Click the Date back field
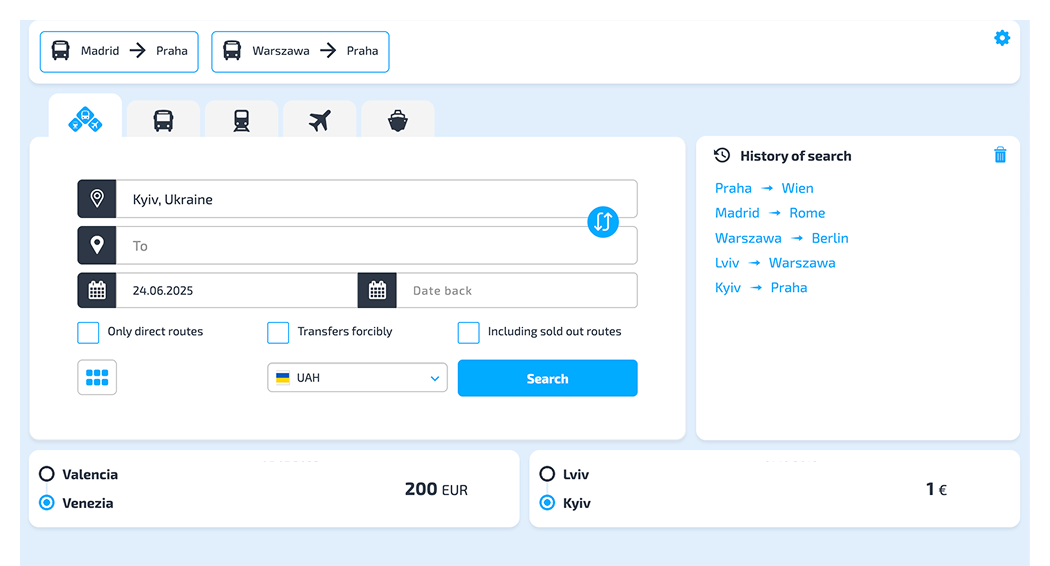Viewport: 1050px width, 566px height. 517,290
